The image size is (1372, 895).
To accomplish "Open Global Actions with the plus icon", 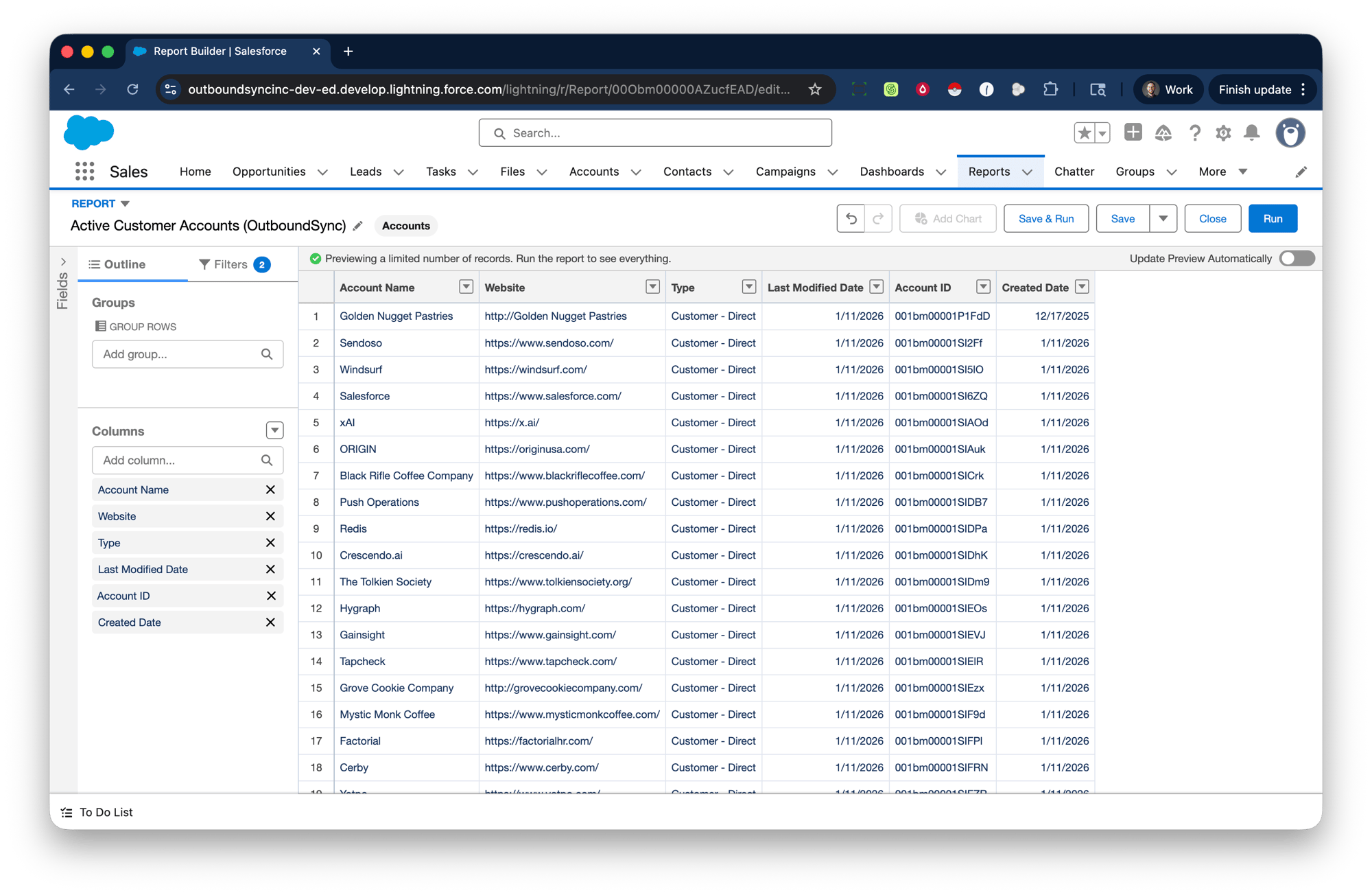I will tap(1133, 132).
